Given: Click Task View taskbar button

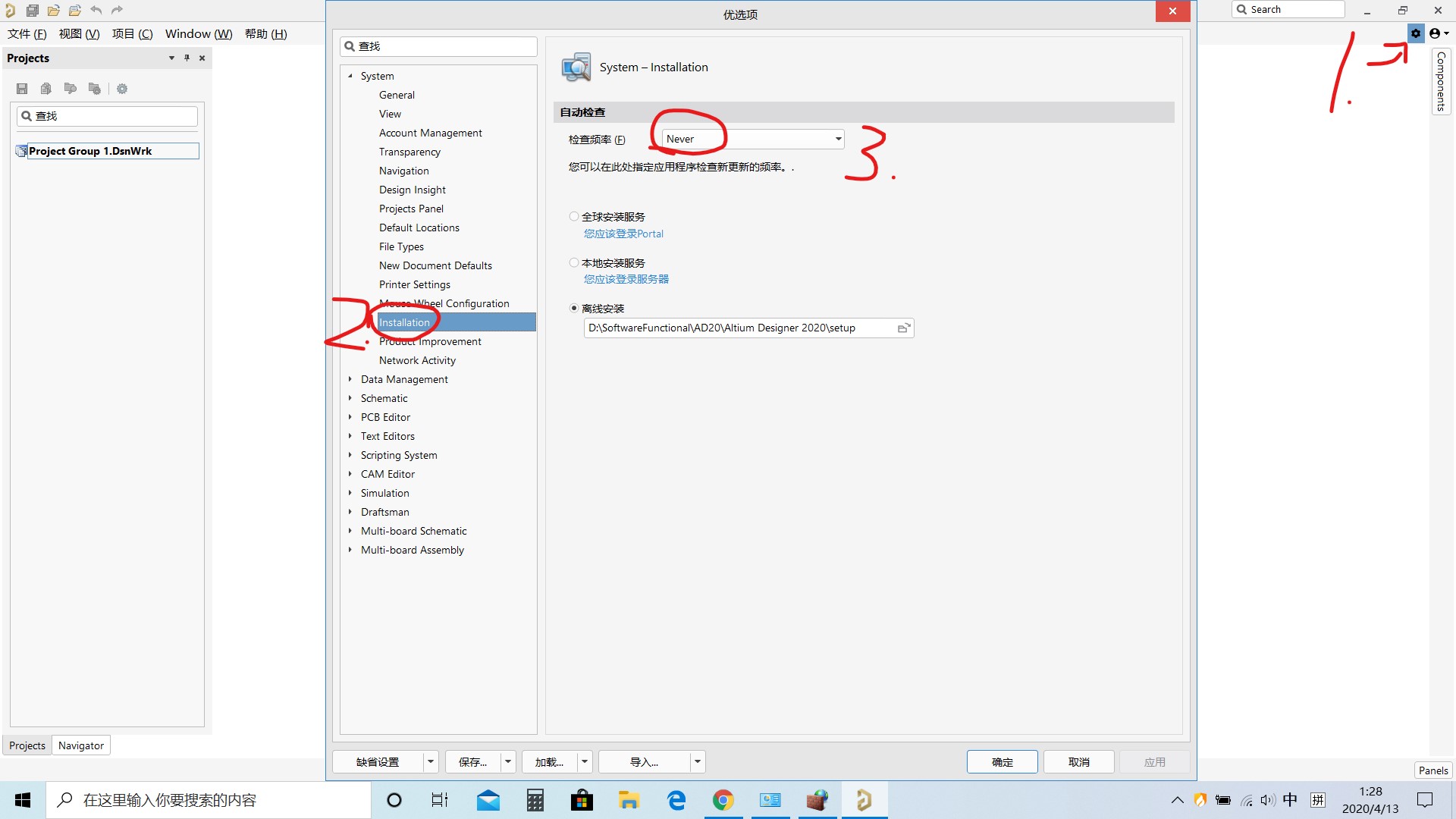Looking at the screenshot, I should 440,800.
